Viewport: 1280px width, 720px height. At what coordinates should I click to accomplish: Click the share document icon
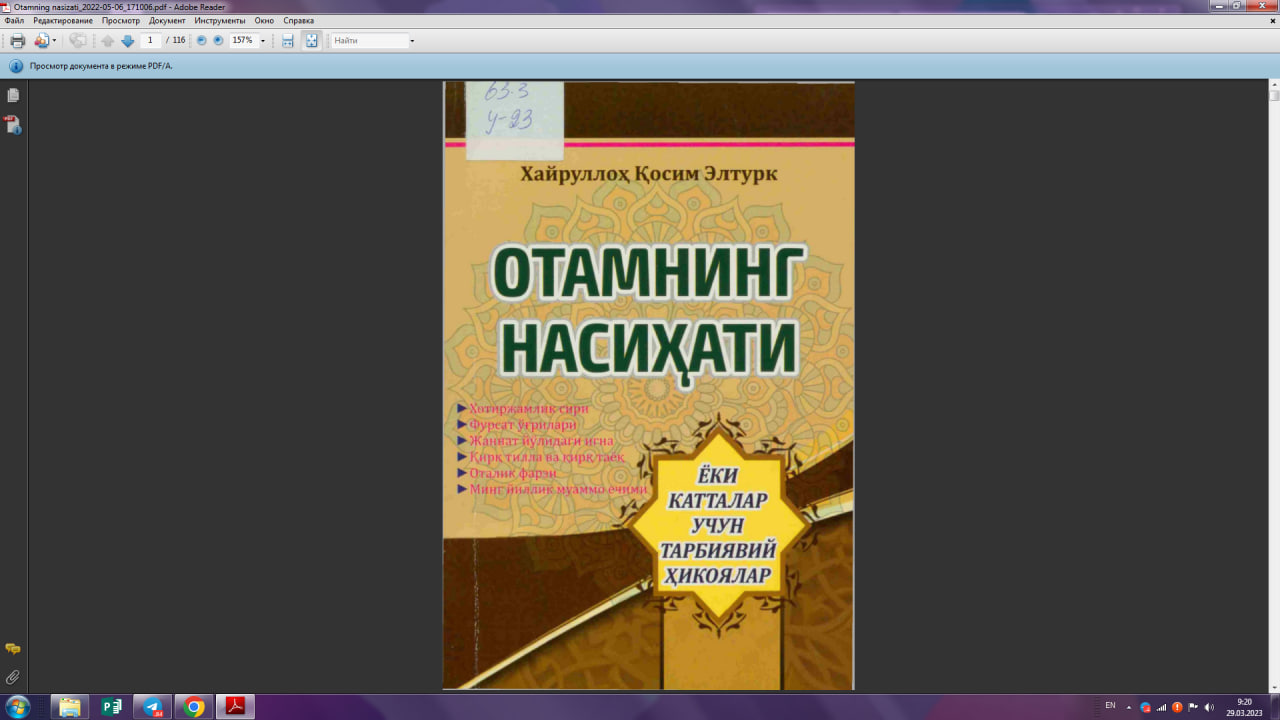(41, 41)
